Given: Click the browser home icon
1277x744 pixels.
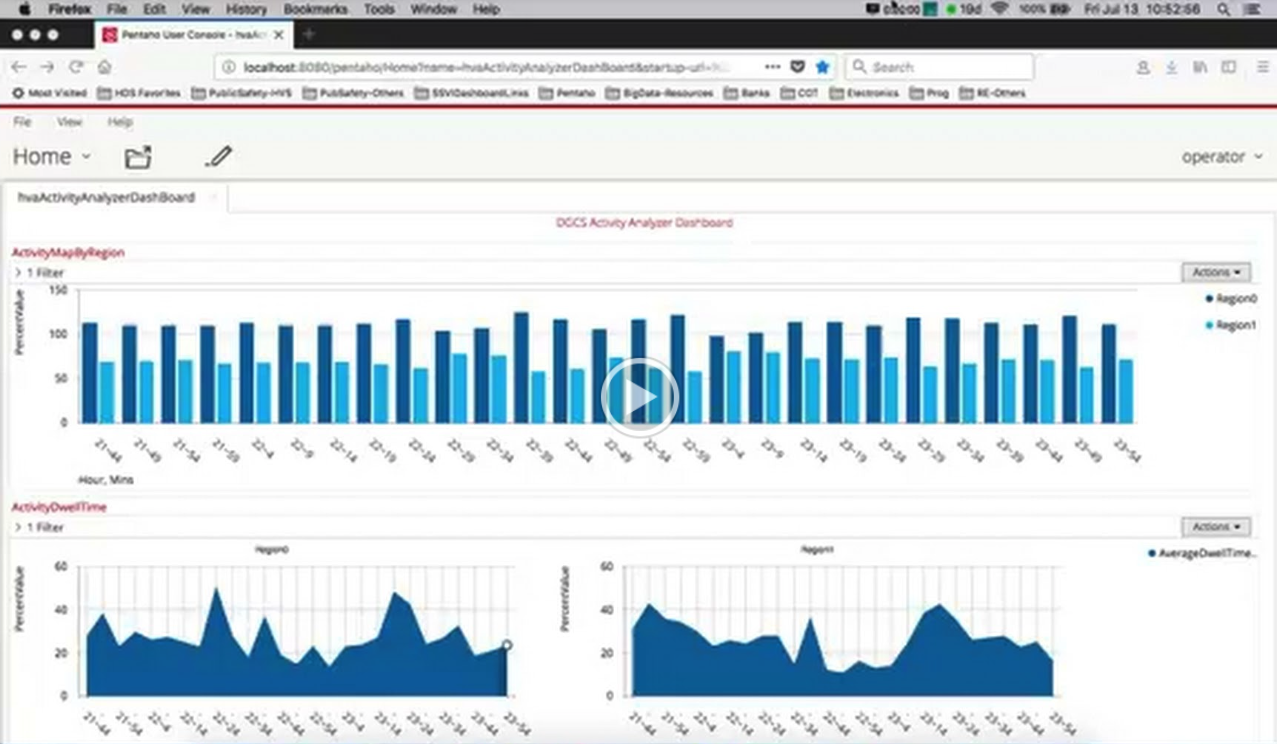Looking at the screenshot, I should (104, 67).
